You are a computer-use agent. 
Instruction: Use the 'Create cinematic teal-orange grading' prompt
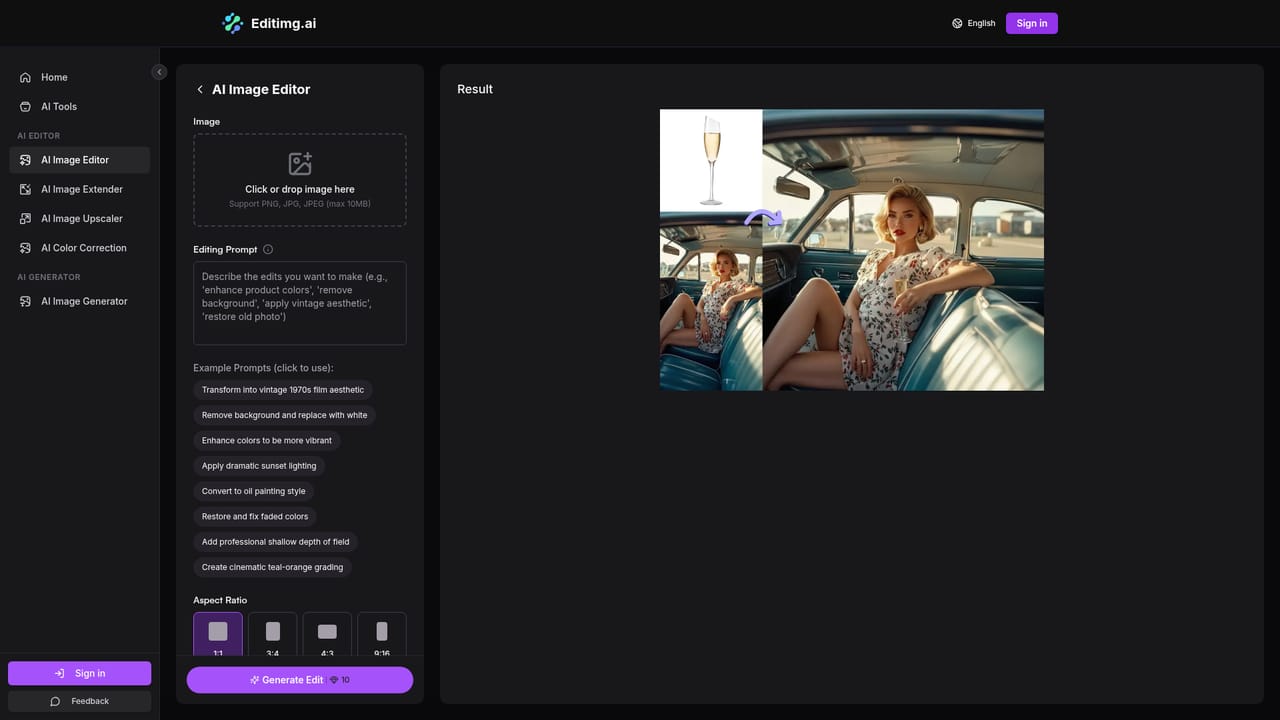(272, 567)
